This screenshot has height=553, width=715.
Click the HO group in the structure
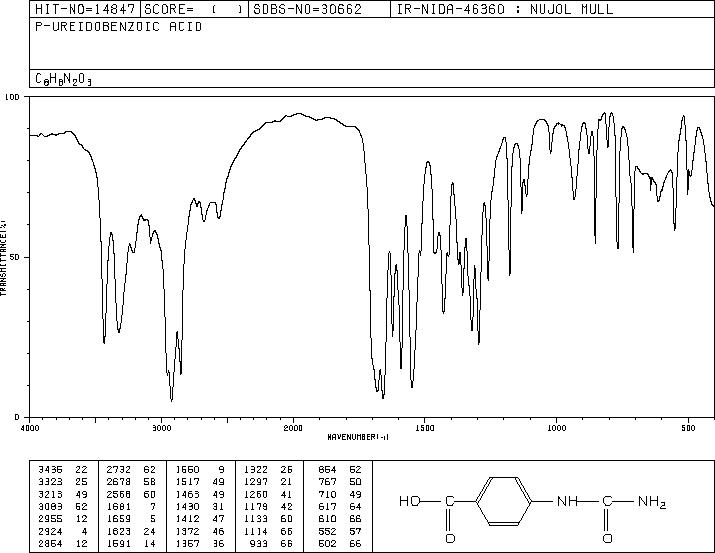pos(409,501)
